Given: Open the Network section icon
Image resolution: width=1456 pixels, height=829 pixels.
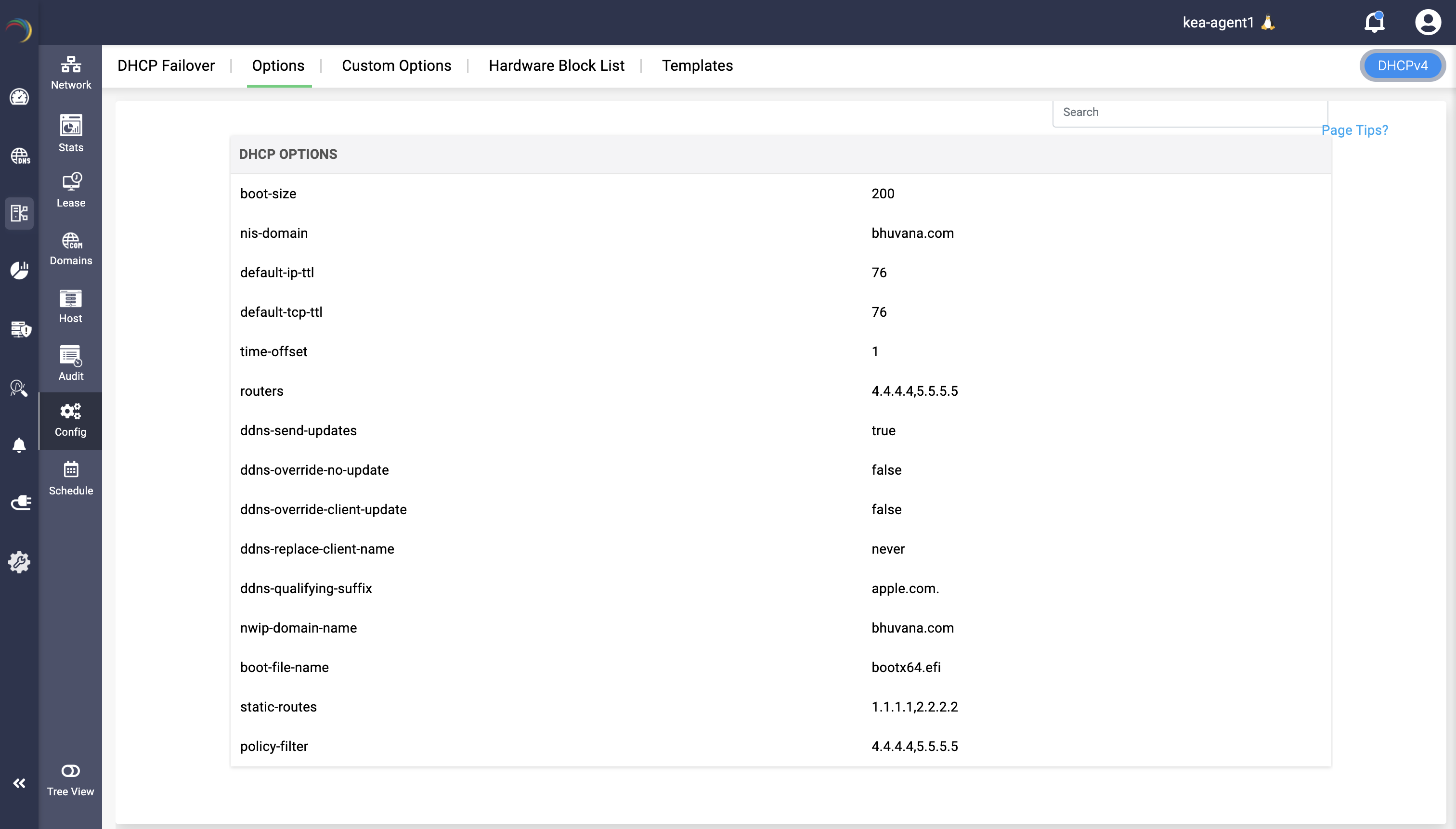Looking at the screenshot, I should [x=71, y=65].
